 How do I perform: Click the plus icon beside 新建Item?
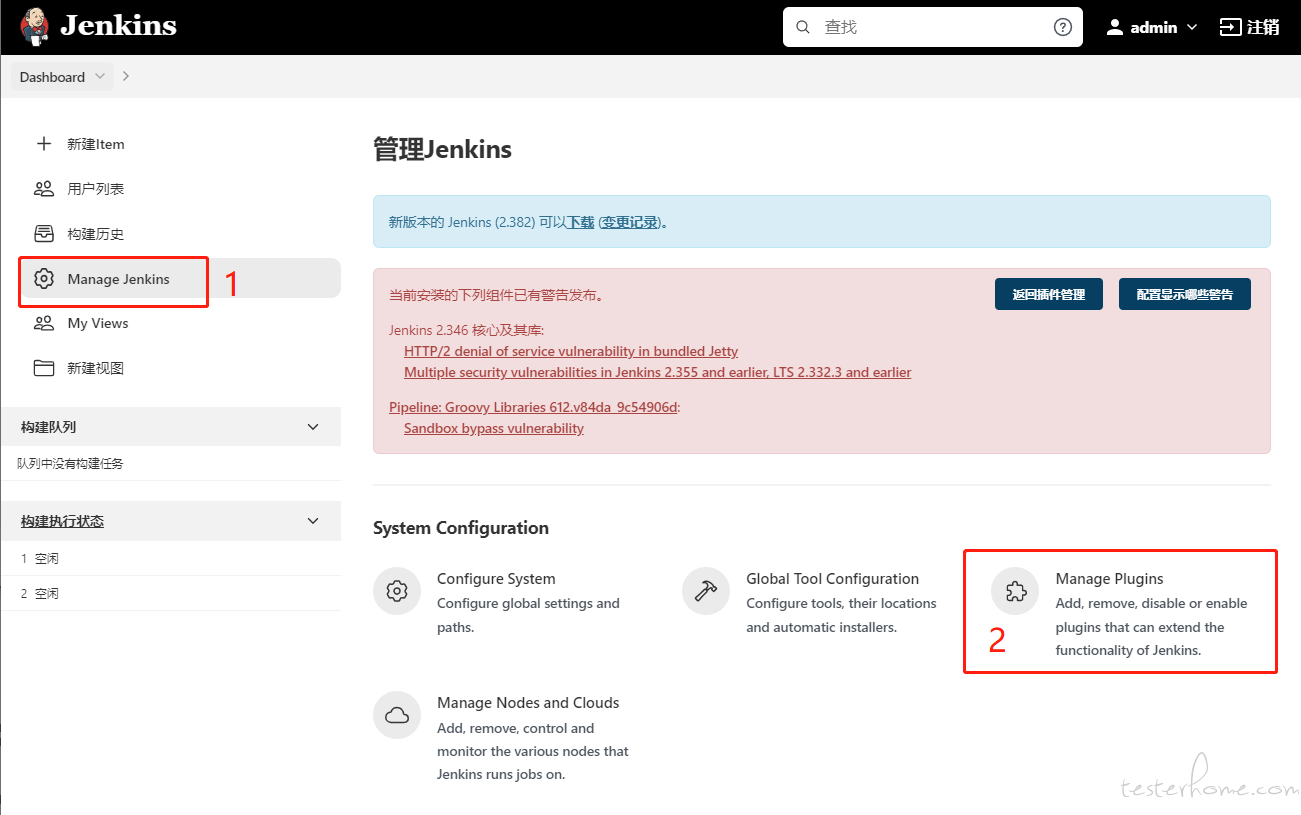44,144
